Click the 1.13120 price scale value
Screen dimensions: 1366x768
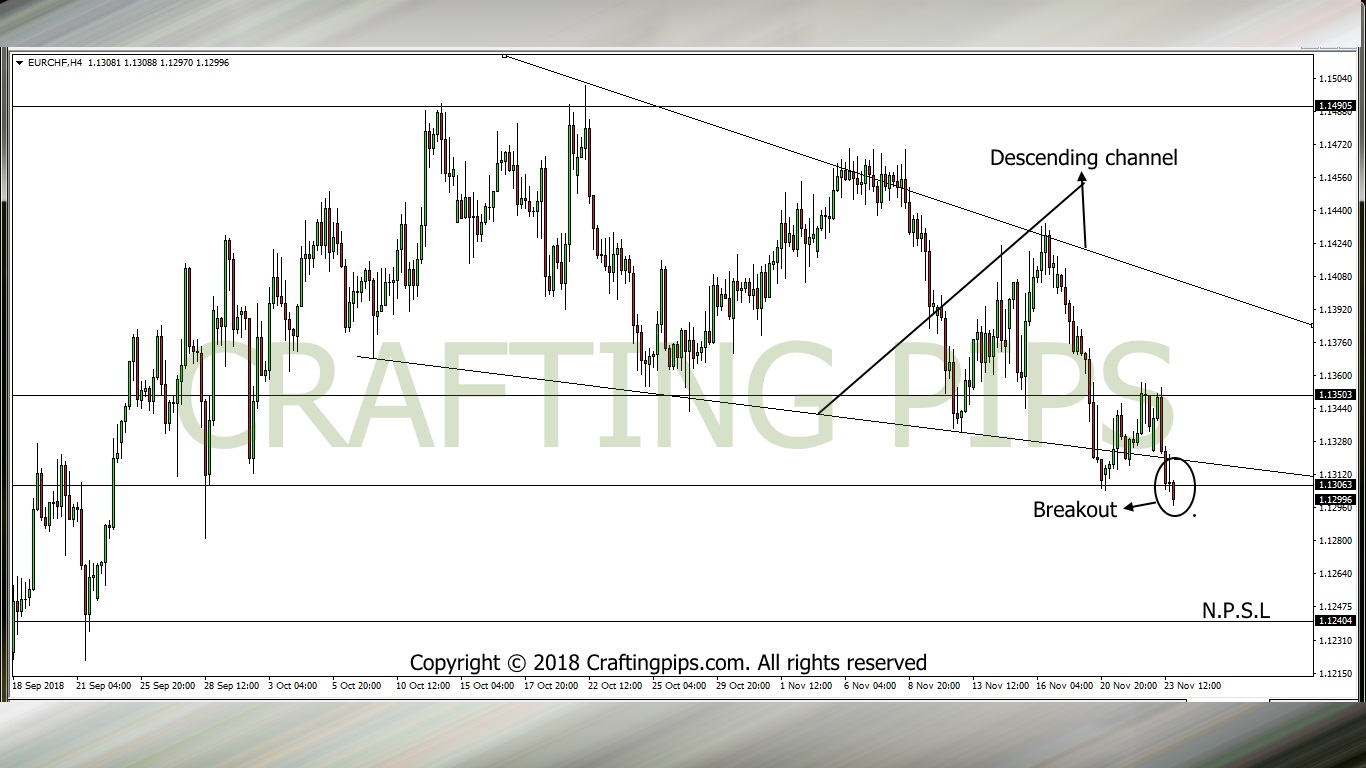pos(1335,474)
